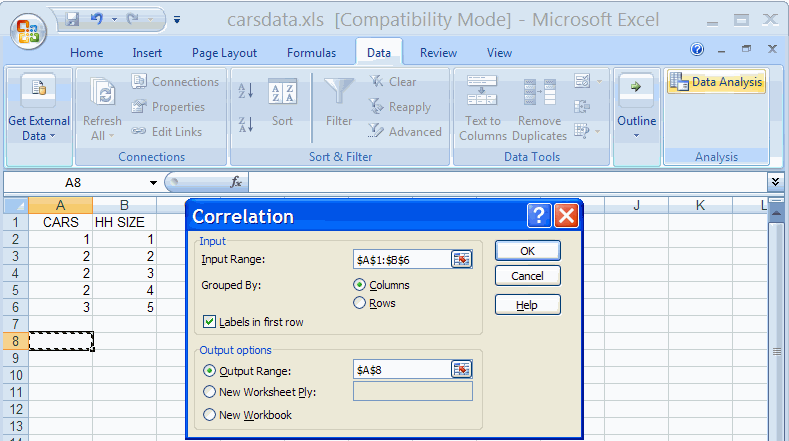Toggle the Labels in first row checkbox
The image size is (789, 441).
tap(210, 322)
